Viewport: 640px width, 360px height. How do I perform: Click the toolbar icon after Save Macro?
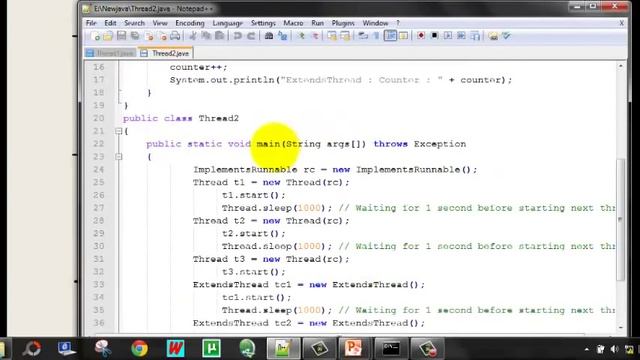[x=493, y=36]
